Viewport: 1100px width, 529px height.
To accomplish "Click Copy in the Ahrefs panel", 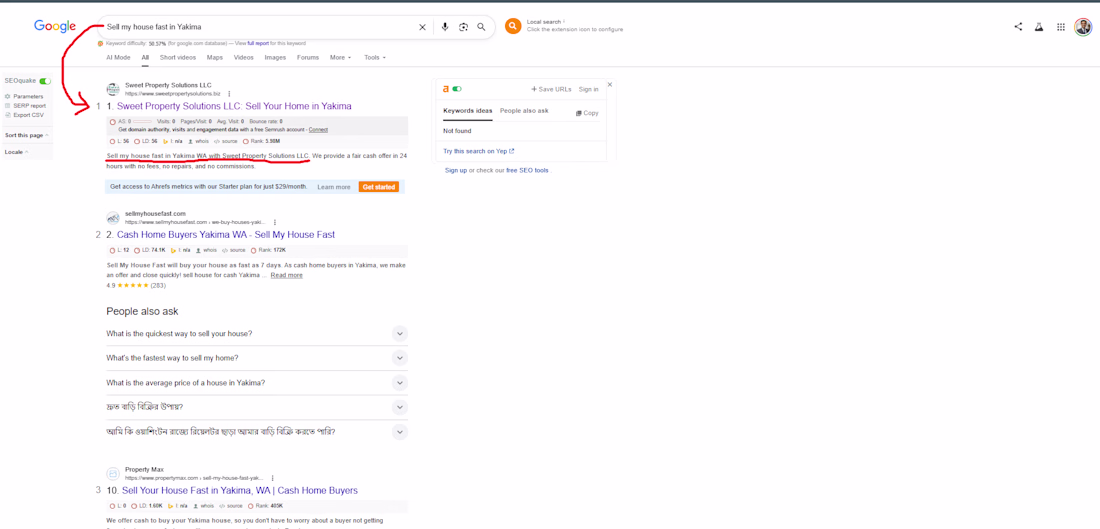I will (587, 113).
